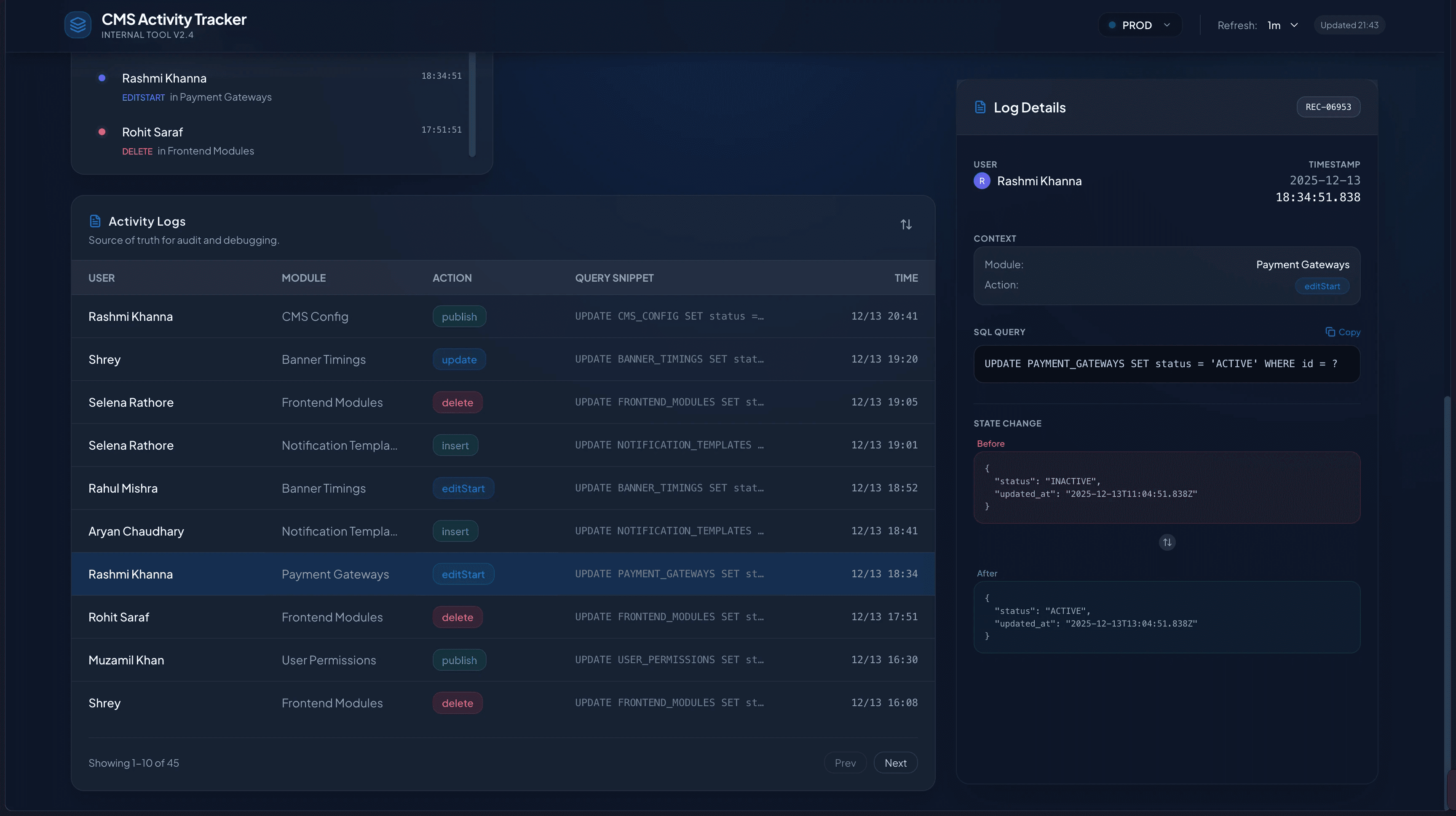Click the red dot next to Rohit Saraf

point(102,132)
